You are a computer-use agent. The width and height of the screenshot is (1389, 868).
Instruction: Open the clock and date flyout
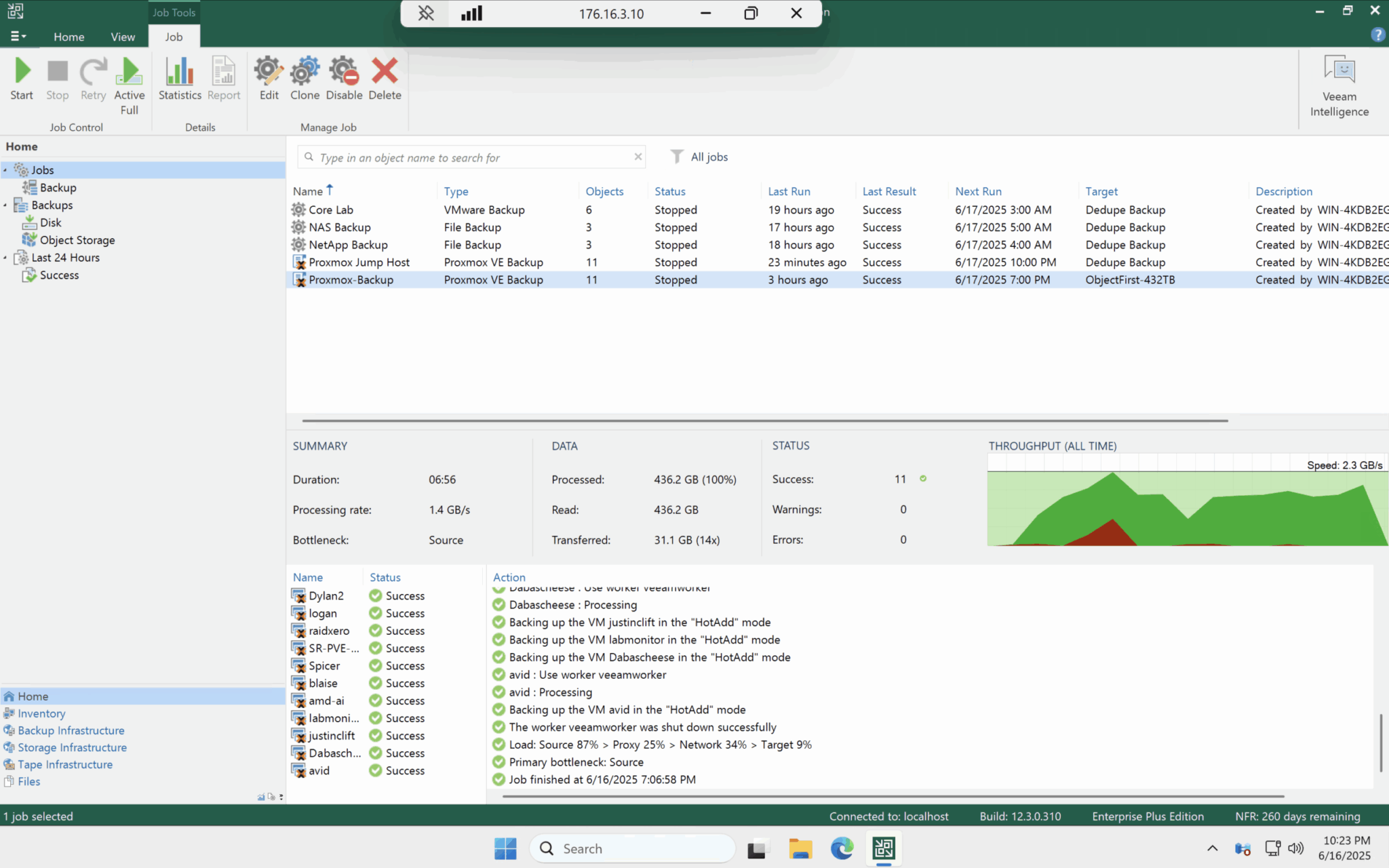[1345, 848]
